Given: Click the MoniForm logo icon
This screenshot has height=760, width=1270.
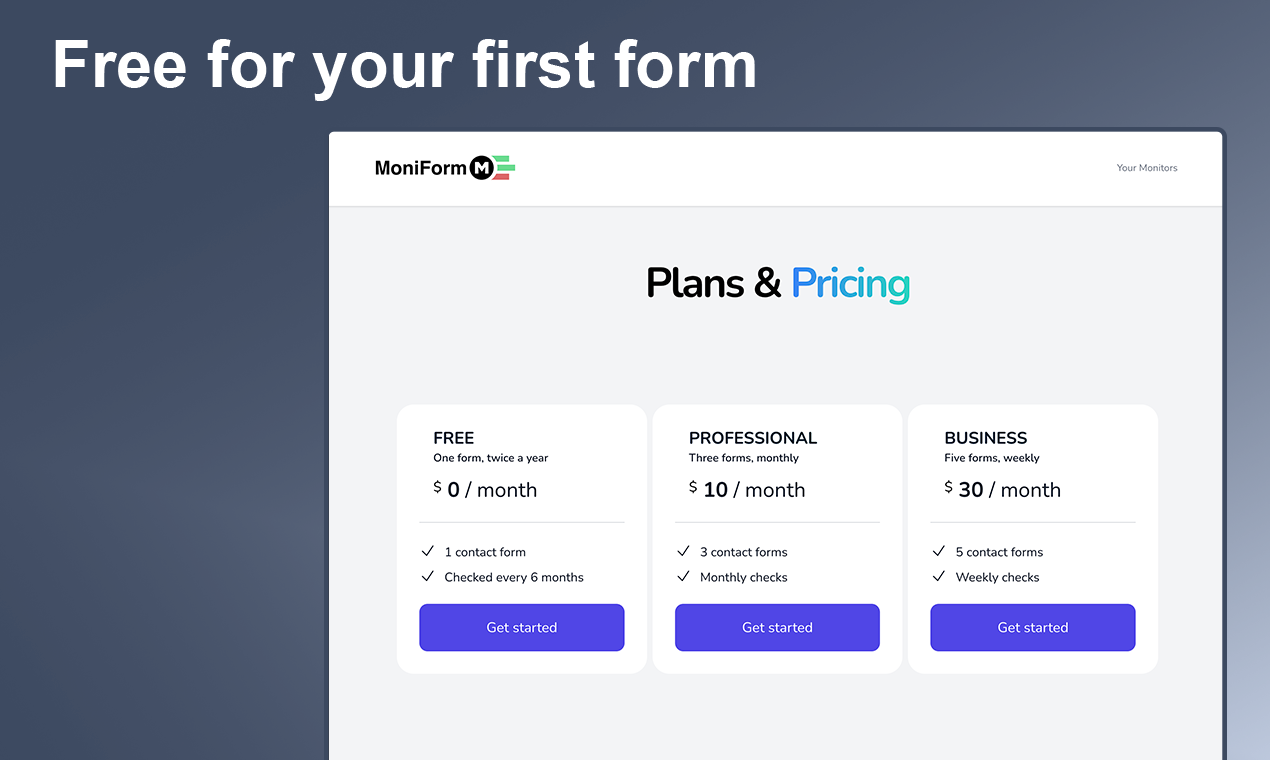Looking at the screenshot, I should point(492,168).
